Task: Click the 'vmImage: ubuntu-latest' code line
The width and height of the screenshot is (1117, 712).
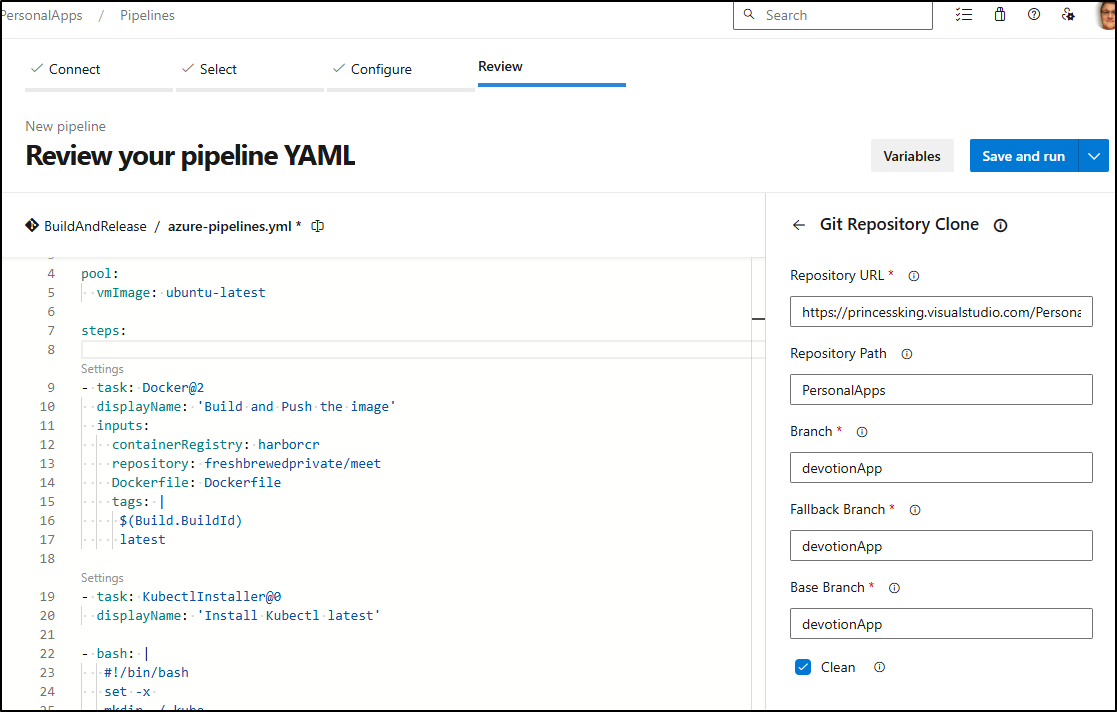Action: [181, 292]
